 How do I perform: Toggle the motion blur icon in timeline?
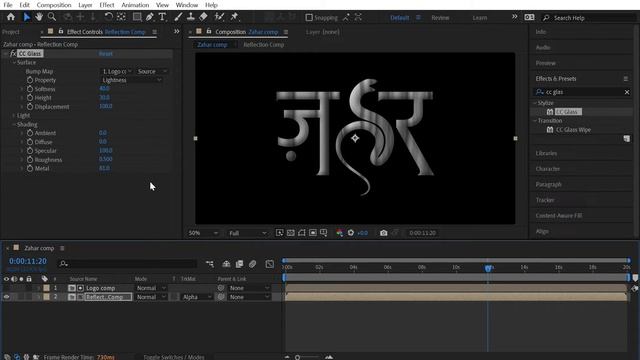[x=253, y=264]
